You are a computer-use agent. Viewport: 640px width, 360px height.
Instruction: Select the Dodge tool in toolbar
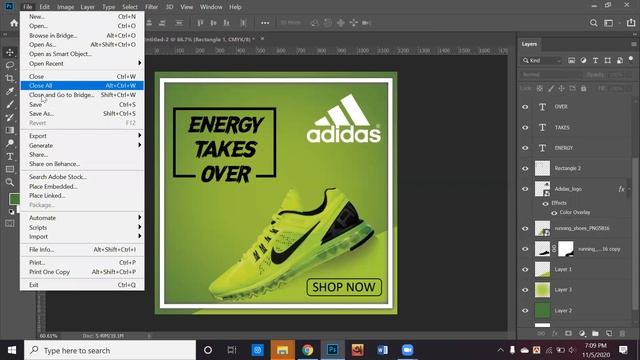click(10, 143)
